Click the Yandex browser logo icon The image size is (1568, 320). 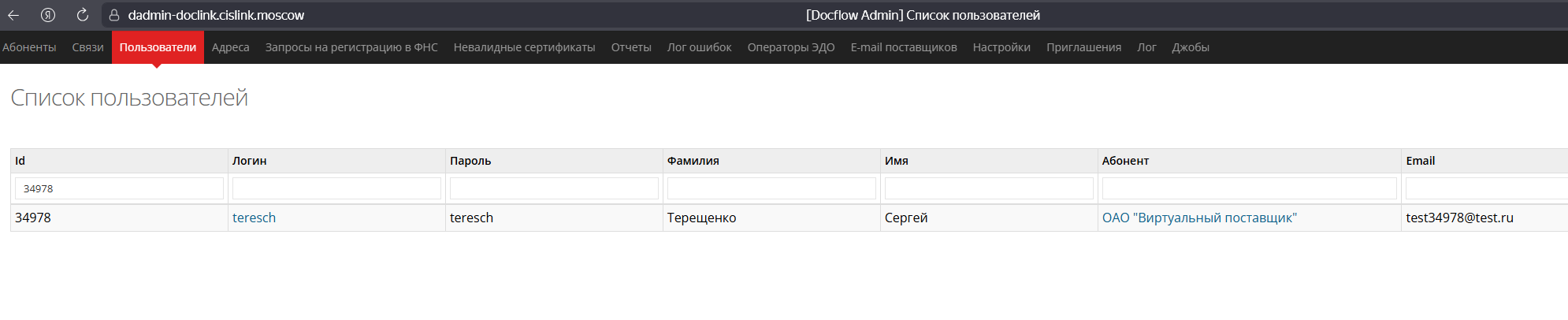(48, 15)
